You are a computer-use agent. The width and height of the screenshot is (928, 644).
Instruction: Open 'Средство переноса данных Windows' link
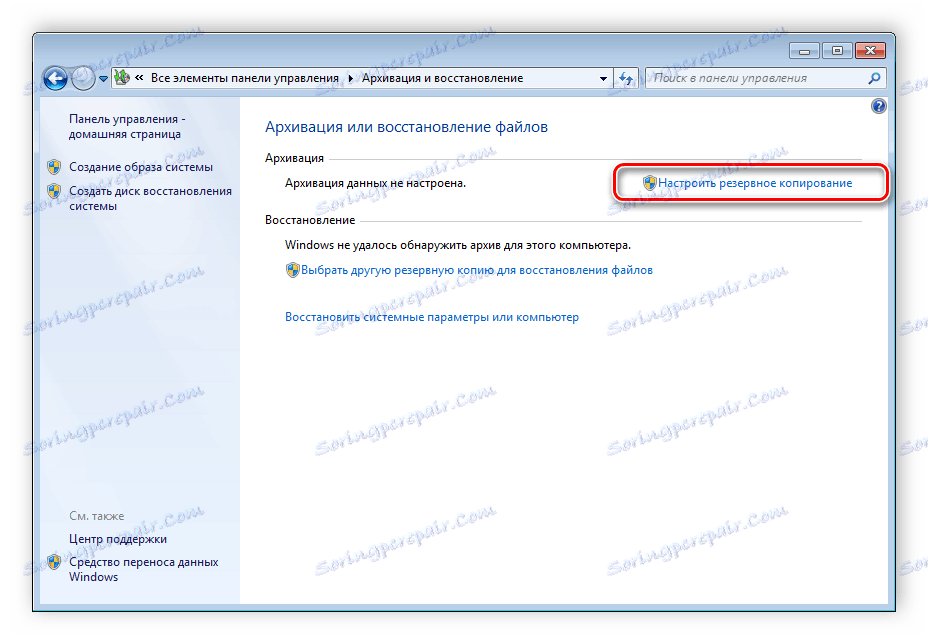tap(143, 569)
